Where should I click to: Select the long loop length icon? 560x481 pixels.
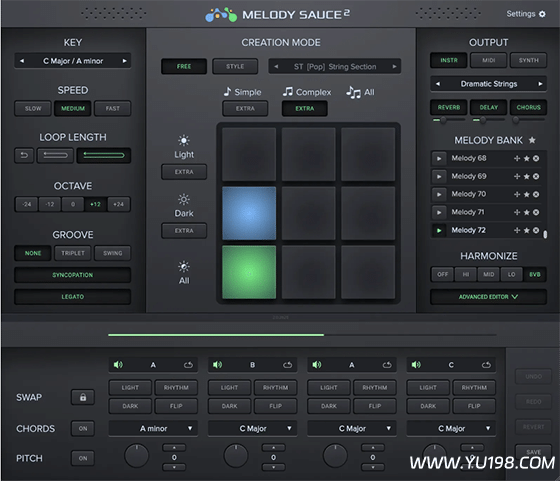tap(104, 155)
